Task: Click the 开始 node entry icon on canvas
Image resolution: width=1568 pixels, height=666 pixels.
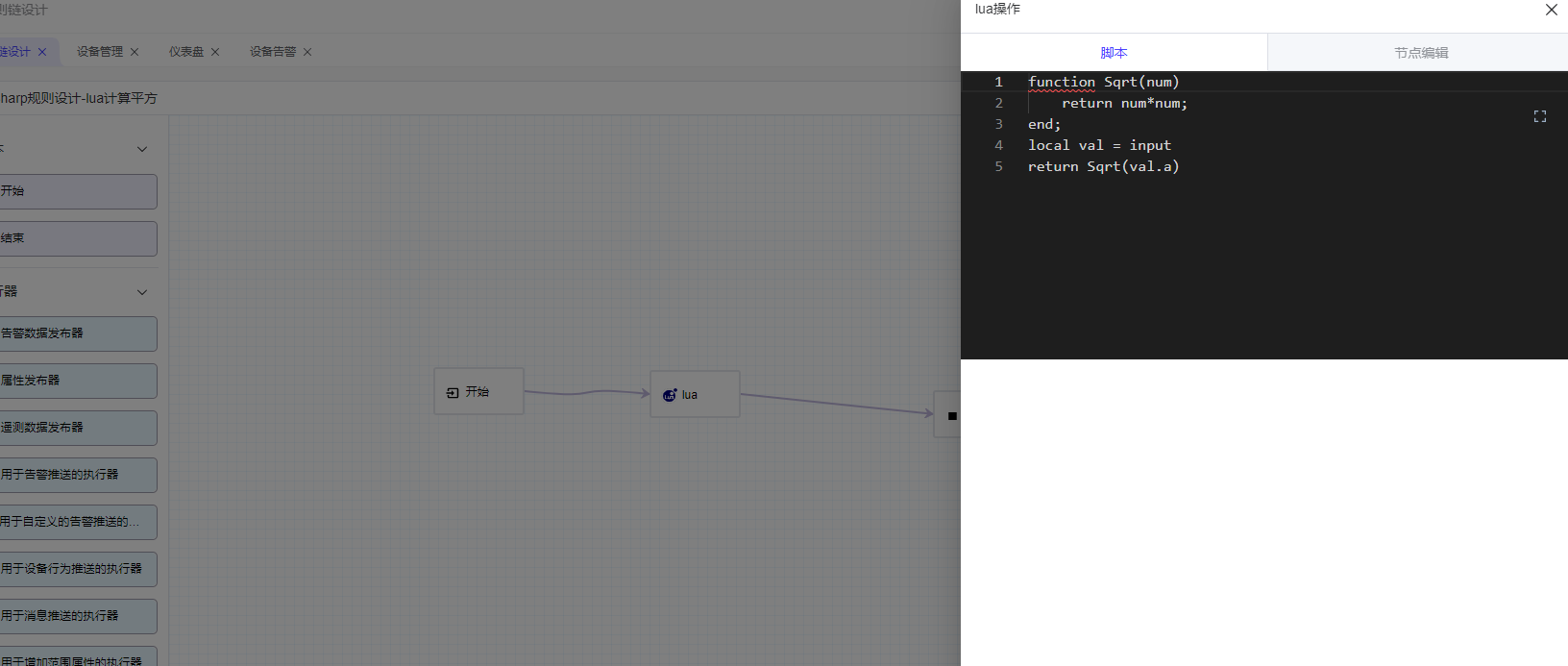Action: [453, 393]
